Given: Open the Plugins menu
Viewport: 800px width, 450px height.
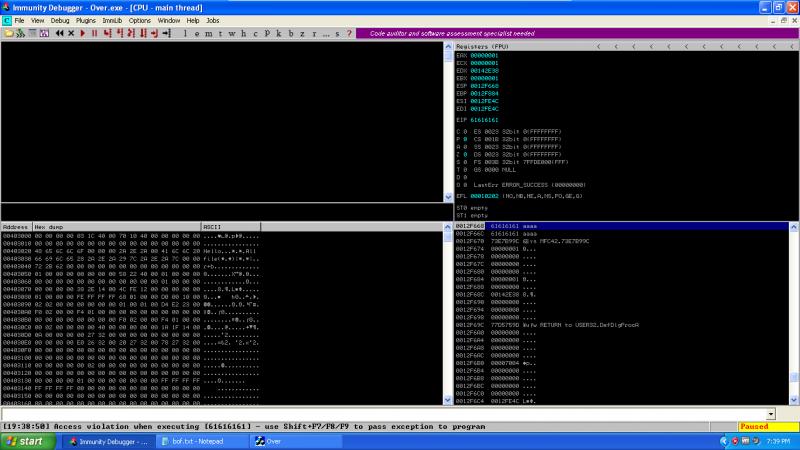Looking at the screenshot, I should click(x=86, y=20).
